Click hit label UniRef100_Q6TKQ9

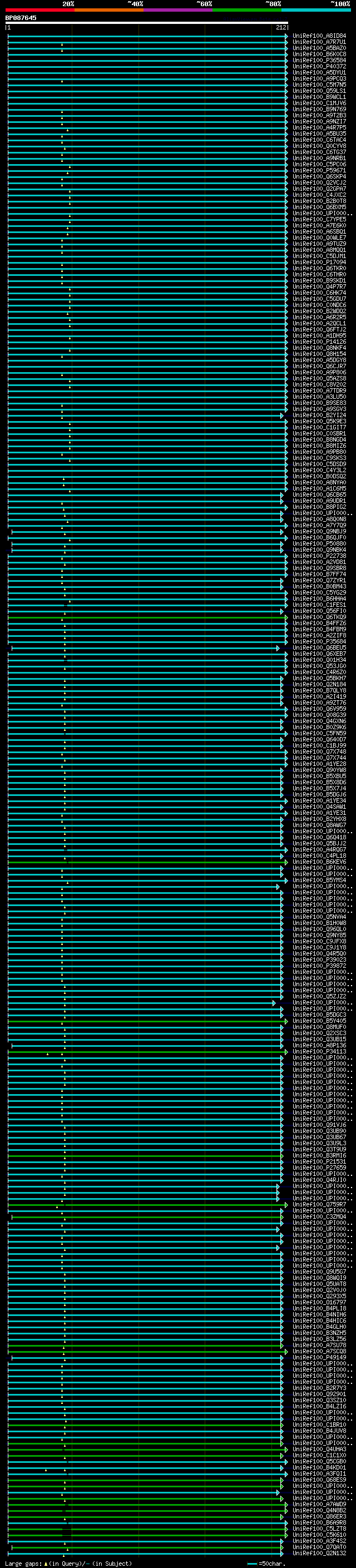(319, 617)
